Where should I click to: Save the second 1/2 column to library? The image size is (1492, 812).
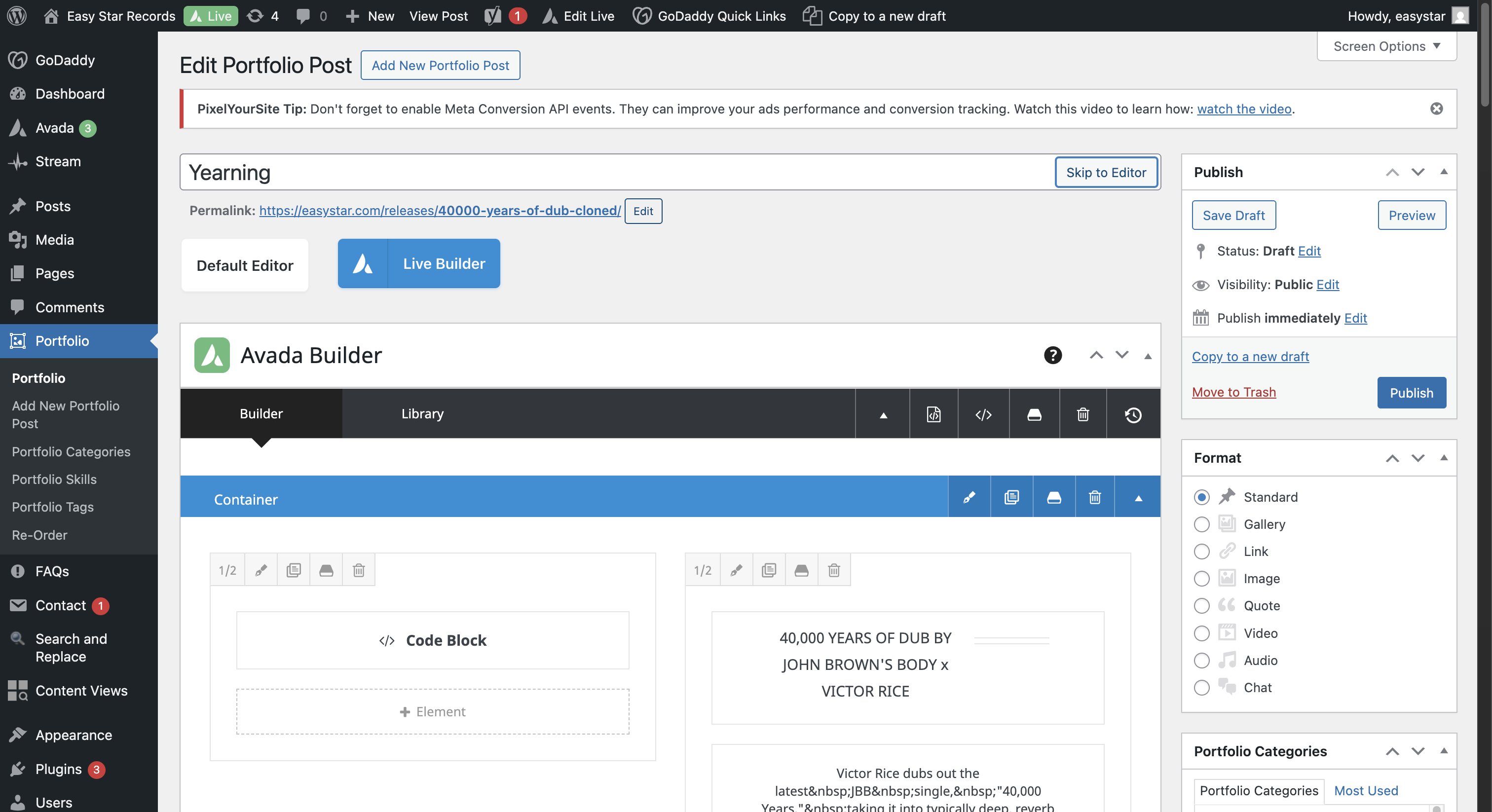[x=801, y=570]
